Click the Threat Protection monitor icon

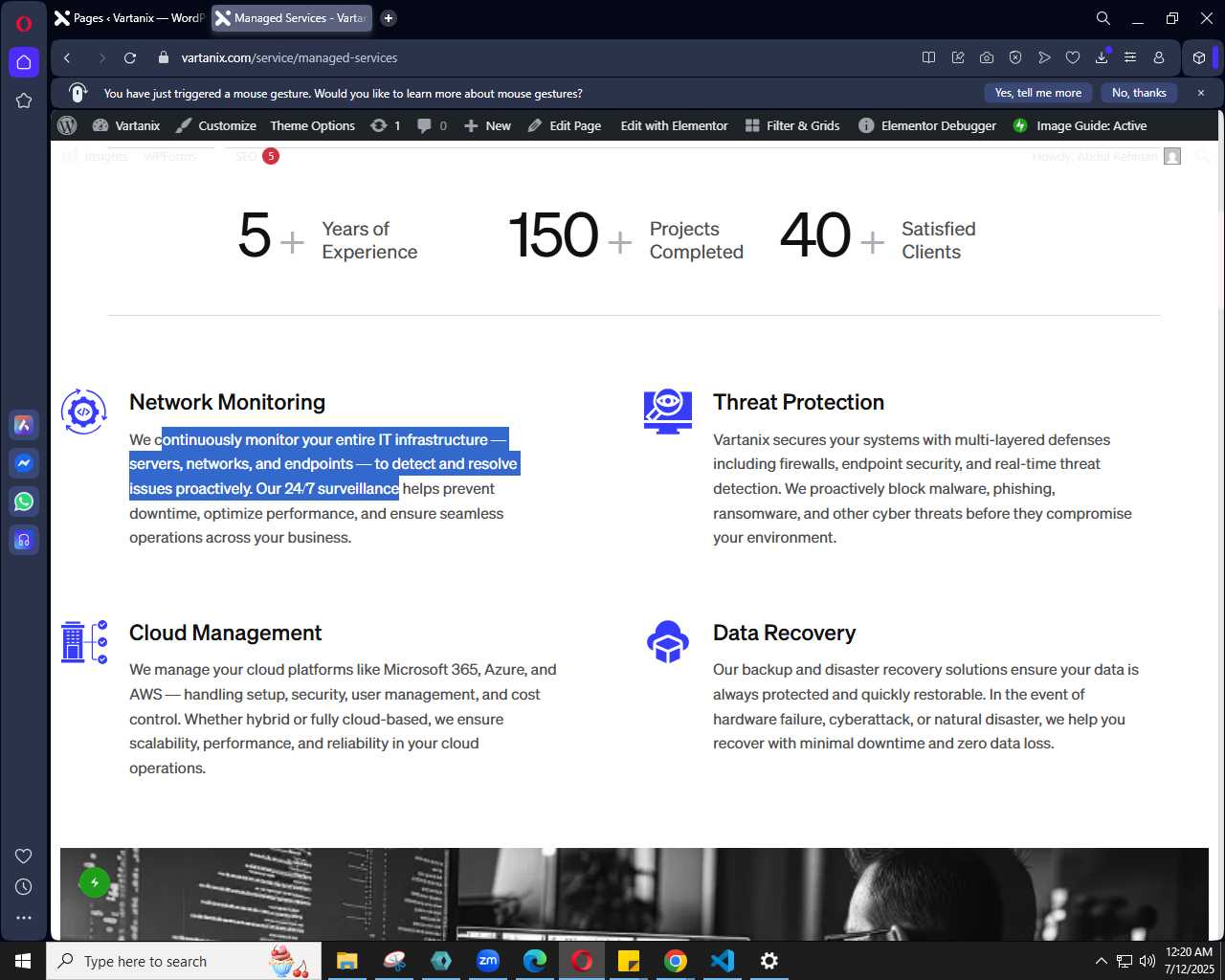click(x=668, y=412)
